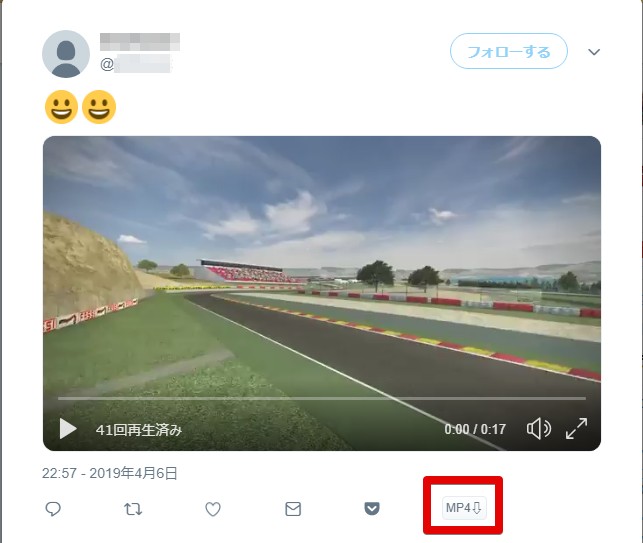This screenshot has width=643, height=543.
Task: Click the blurred display name of the author
Action: 140,42
